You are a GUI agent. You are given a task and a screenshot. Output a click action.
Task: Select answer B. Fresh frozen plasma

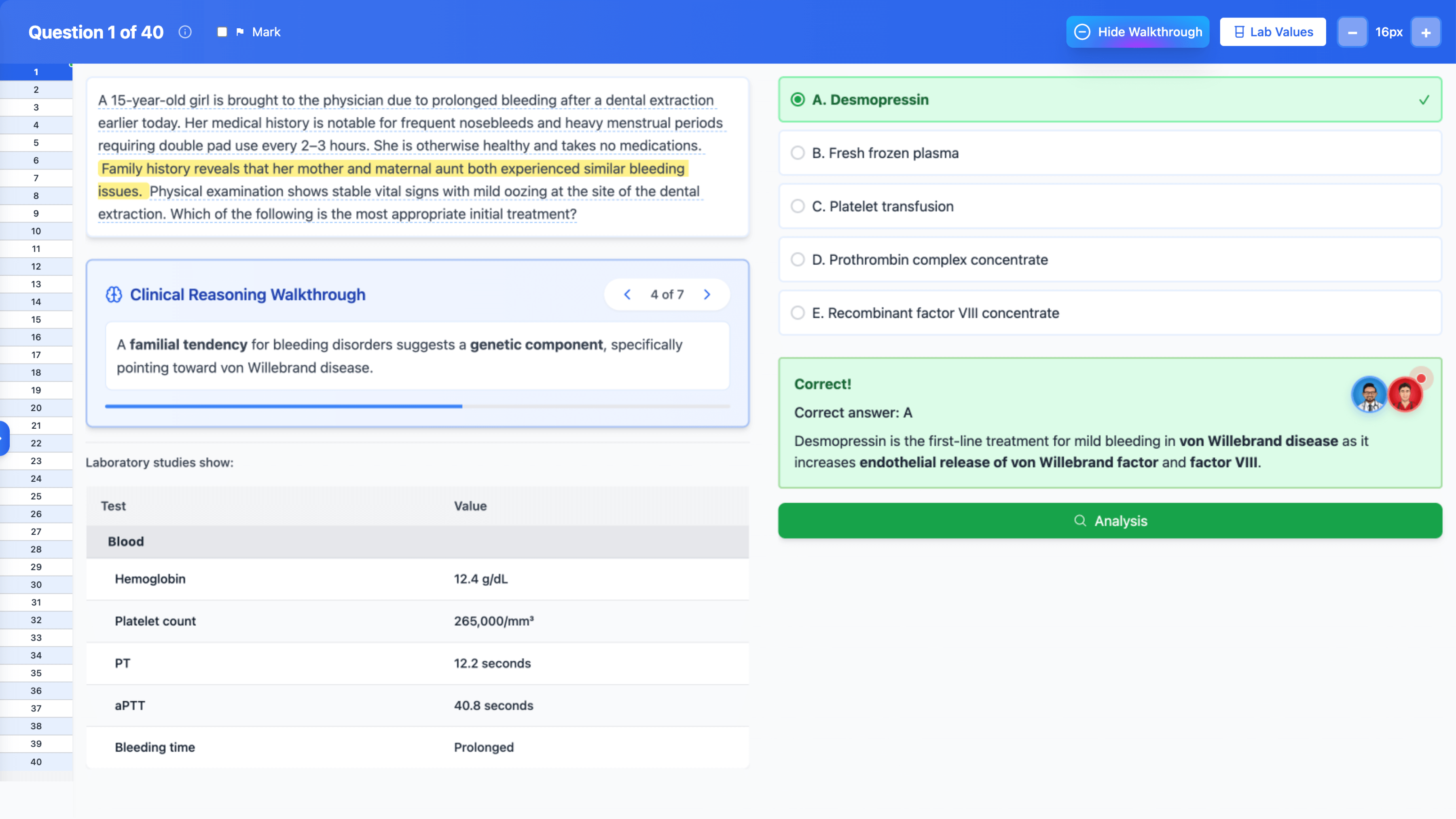798,153
